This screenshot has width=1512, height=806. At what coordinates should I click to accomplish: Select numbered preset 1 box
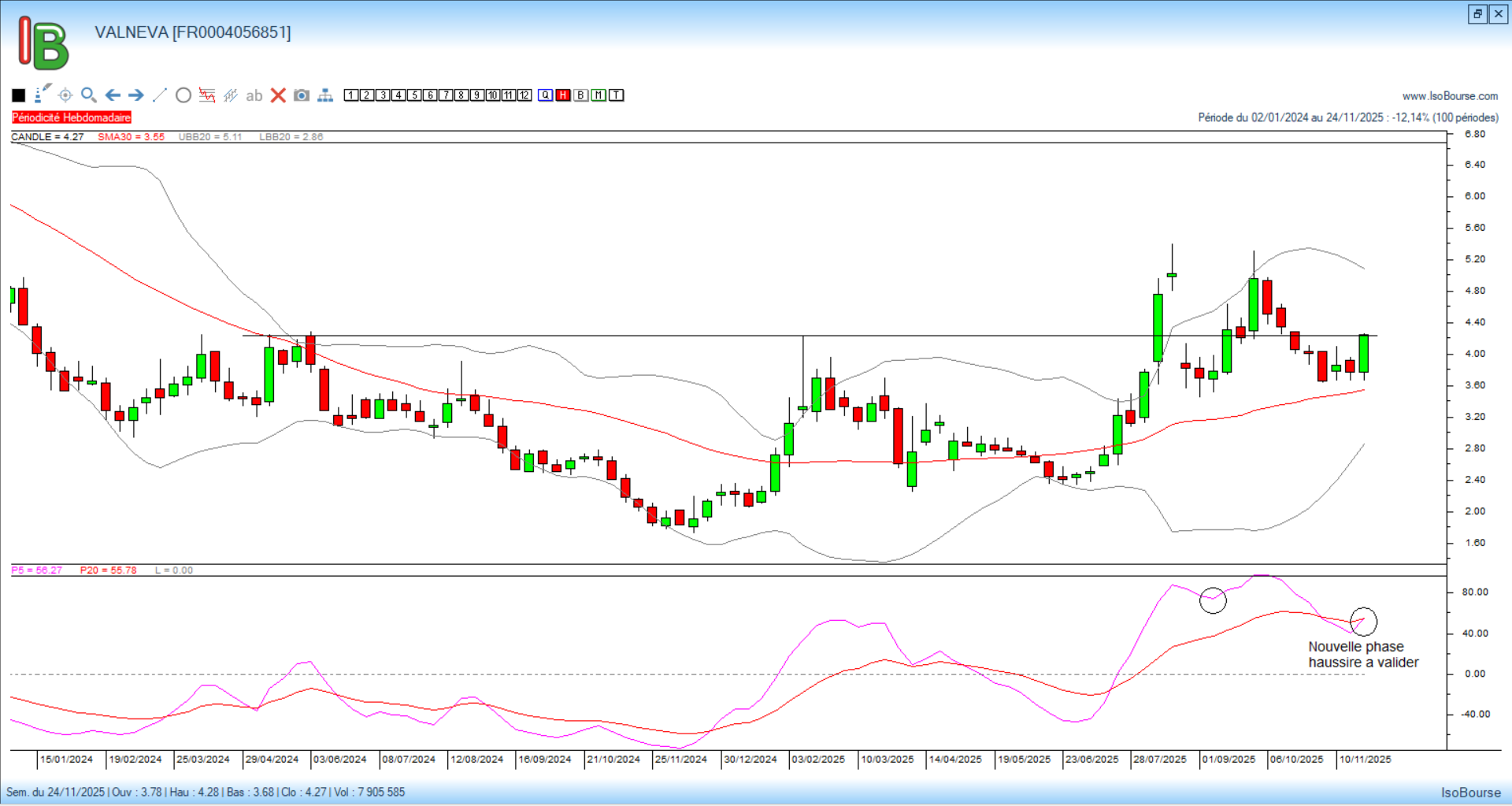[351, 95]
